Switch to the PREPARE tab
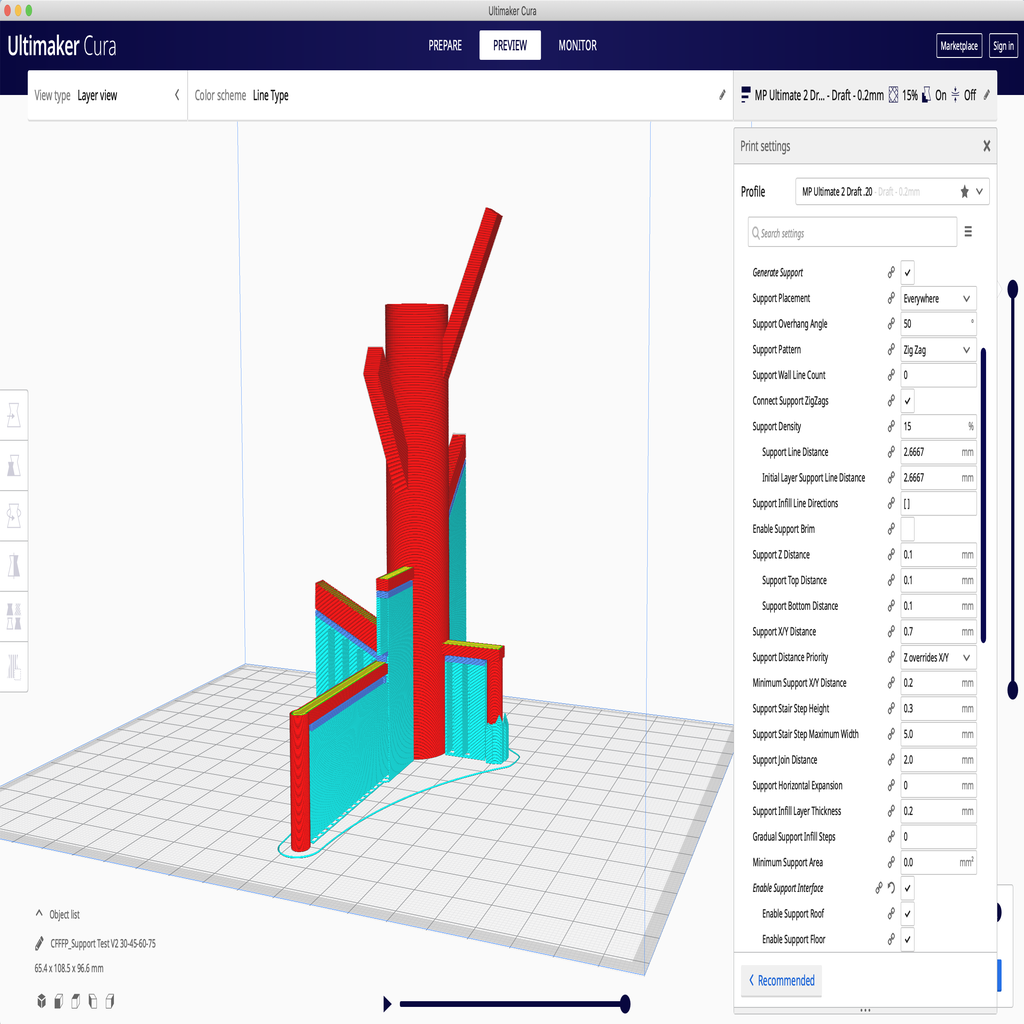Viewport: 1024px width, 1024px height. tap(445, 46)
